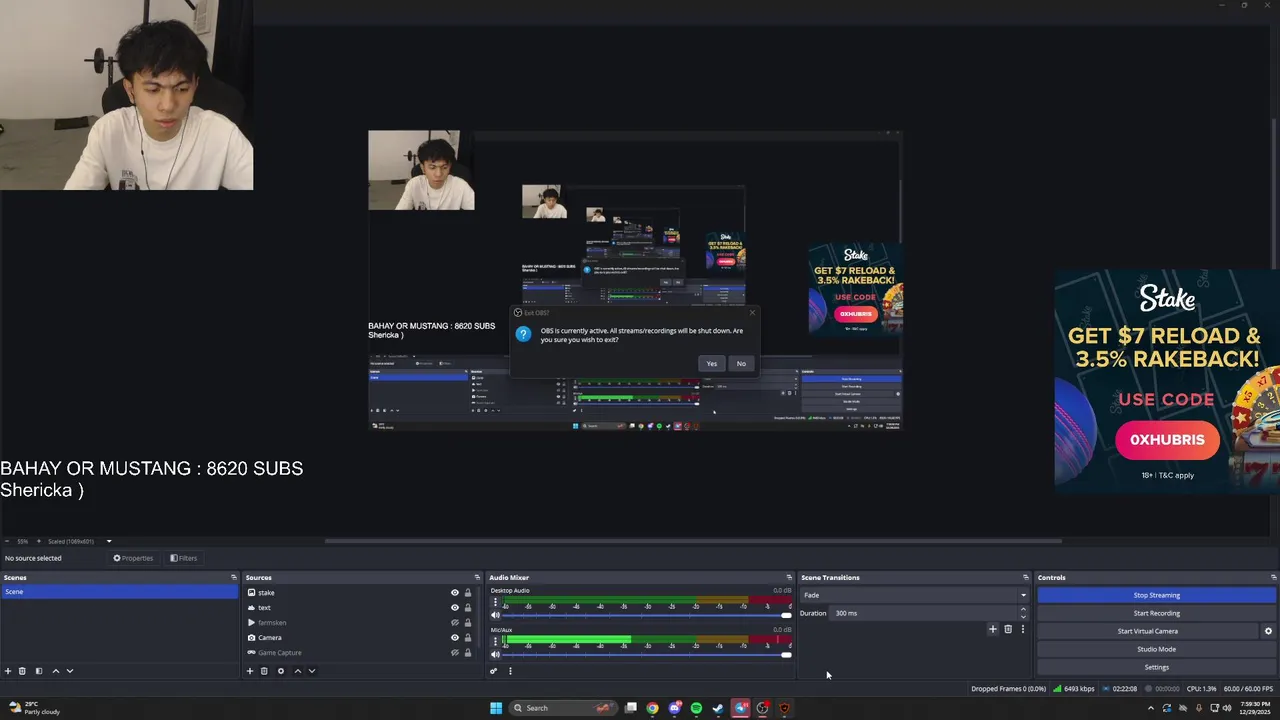
Task: Select the farmsken source row
Action: click(x=362, y=623)
